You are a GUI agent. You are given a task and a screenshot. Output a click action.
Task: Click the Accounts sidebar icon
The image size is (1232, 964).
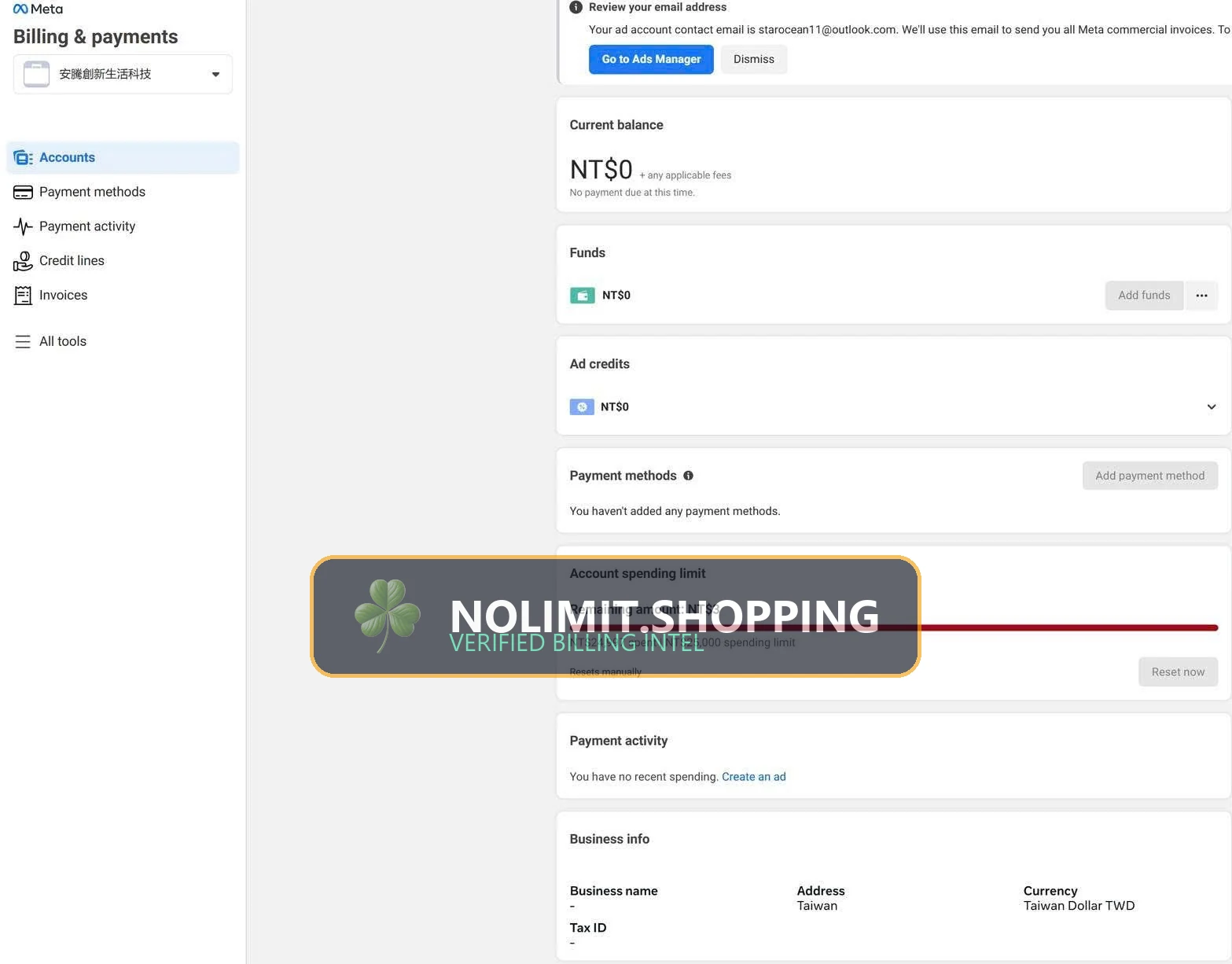point(23,157)
